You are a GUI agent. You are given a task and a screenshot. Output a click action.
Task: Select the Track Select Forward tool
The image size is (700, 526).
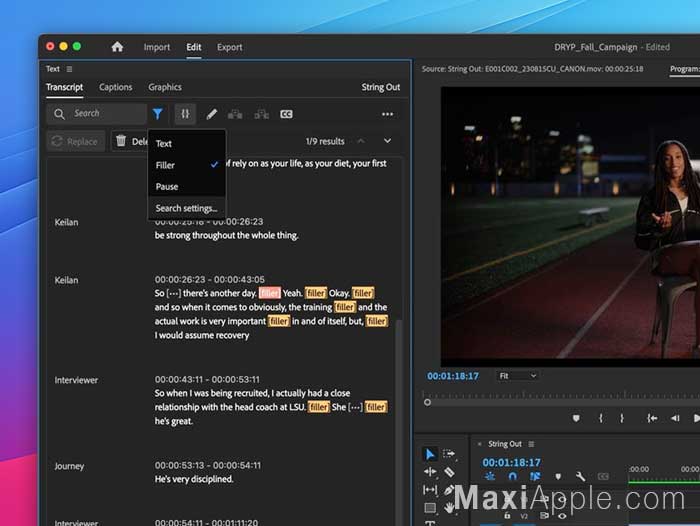449,454
